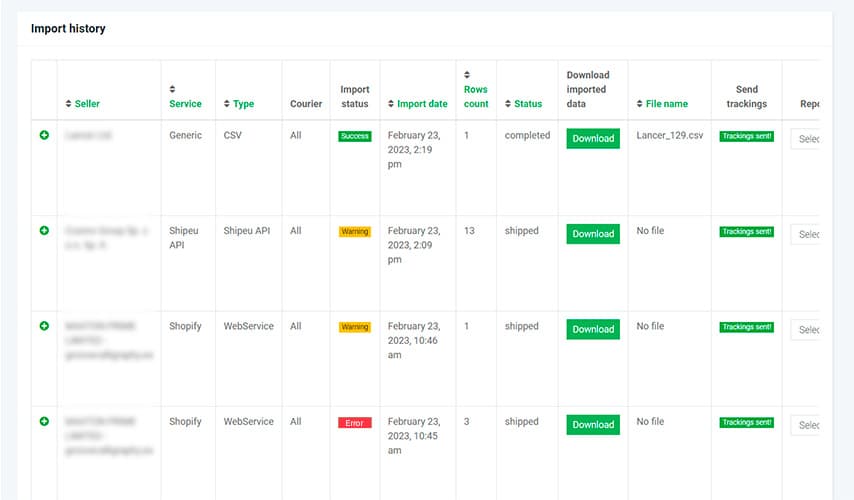Click 'No file' in Shipeu API row
The width and height of the screenshot is (854, 500).
650,230
